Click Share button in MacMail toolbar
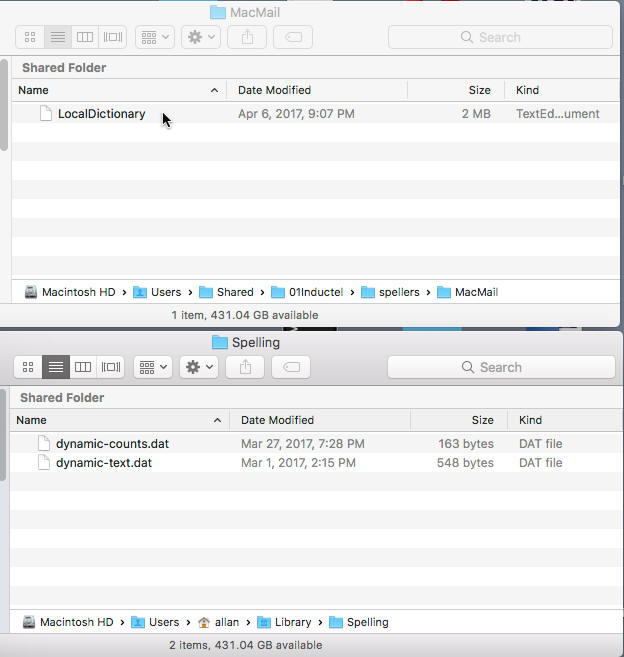Image resolution: width=624 pixels, height=657 pixels. point(247,37)
